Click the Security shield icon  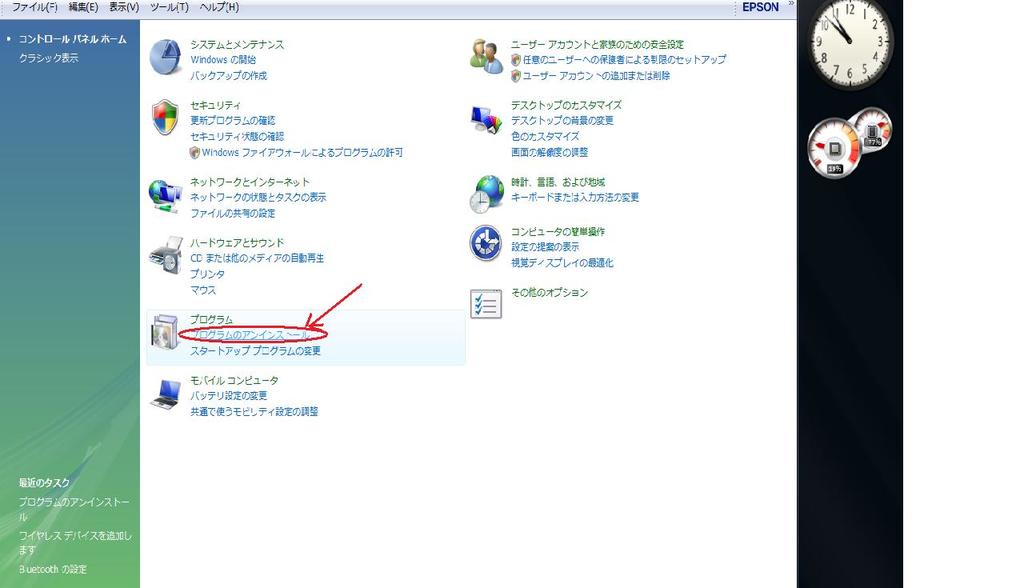[x=165, y=119]
